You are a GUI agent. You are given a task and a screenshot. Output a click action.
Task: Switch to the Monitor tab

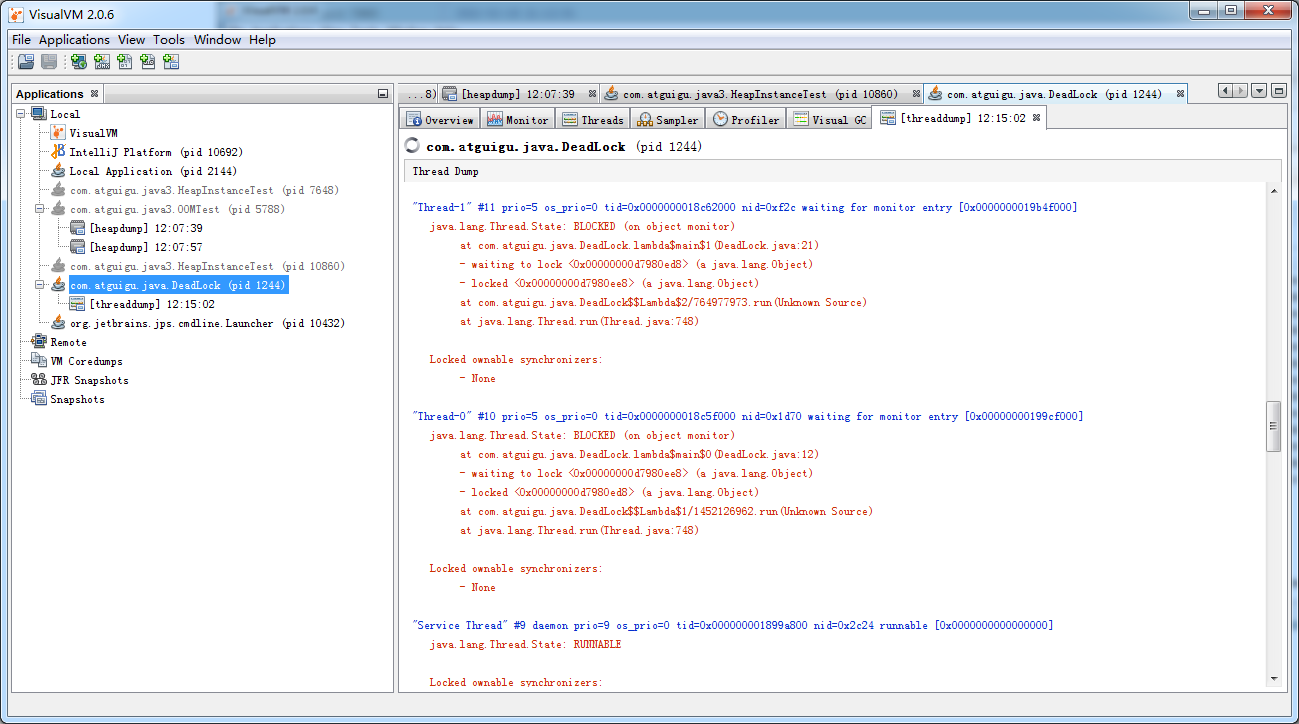518,119
